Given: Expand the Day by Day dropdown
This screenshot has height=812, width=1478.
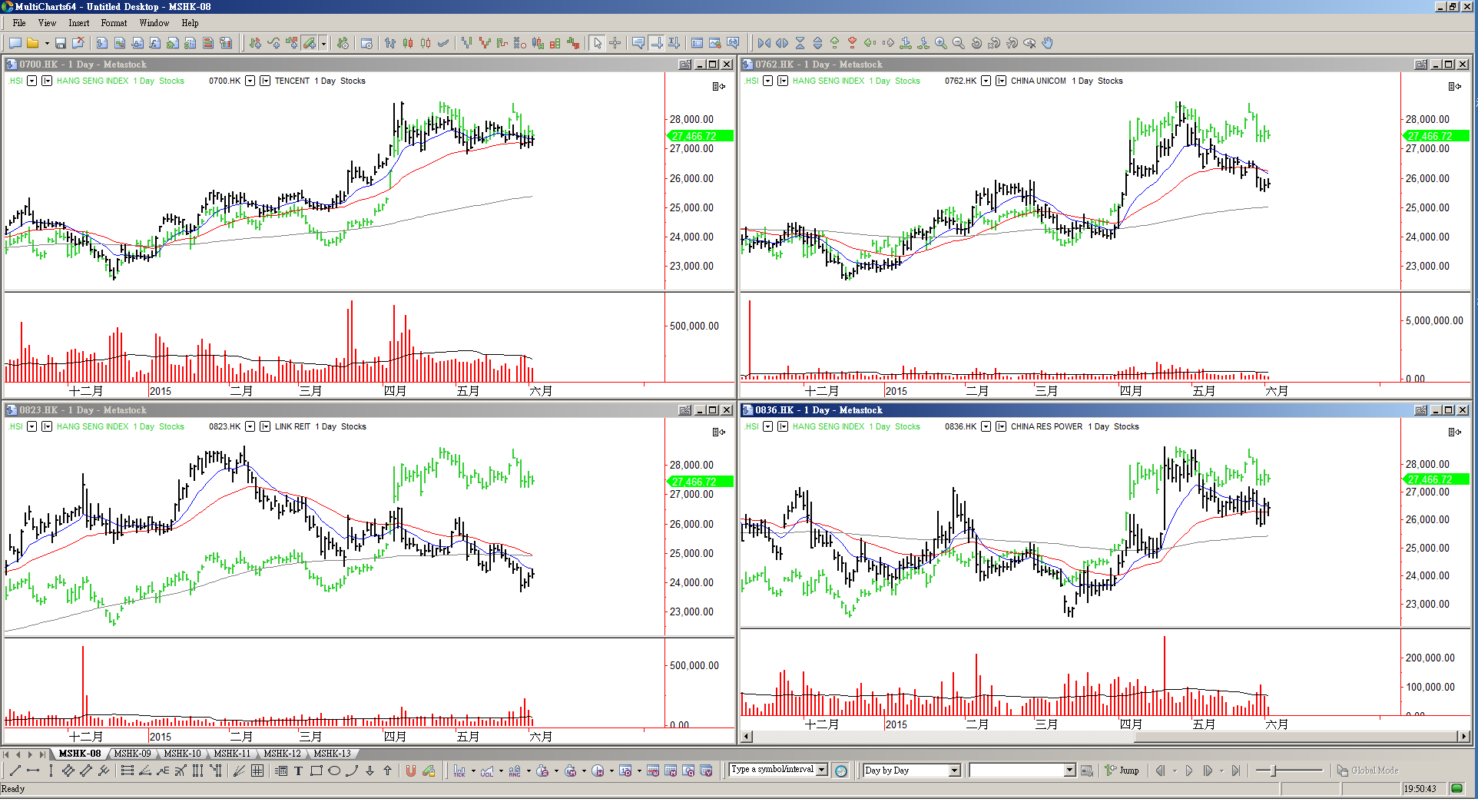Looking at the screenshot, I should click(x=954, y=771).
